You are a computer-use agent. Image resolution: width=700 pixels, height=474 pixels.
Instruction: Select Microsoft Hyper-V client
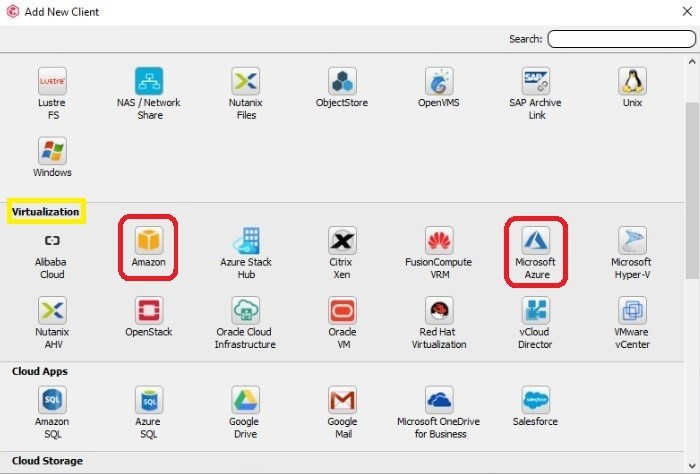click(x=633, y=241)
